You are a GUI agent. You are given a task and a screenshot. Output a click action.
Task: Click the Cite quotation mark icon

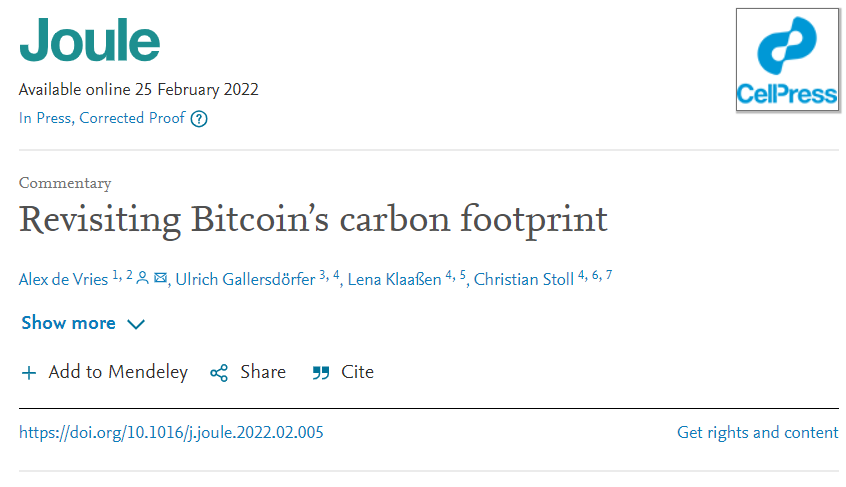[321, 373]
